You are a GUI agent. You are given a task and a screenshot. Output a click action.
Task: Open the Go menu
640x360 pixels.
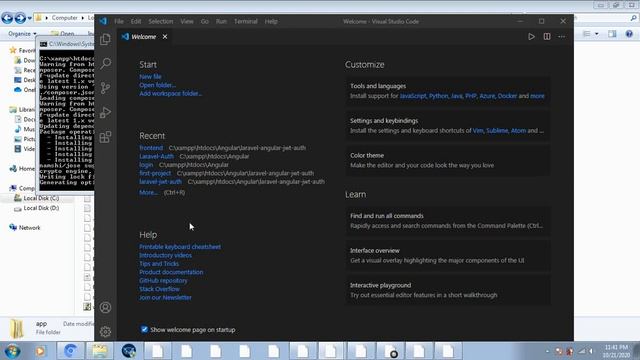(204, 21)
